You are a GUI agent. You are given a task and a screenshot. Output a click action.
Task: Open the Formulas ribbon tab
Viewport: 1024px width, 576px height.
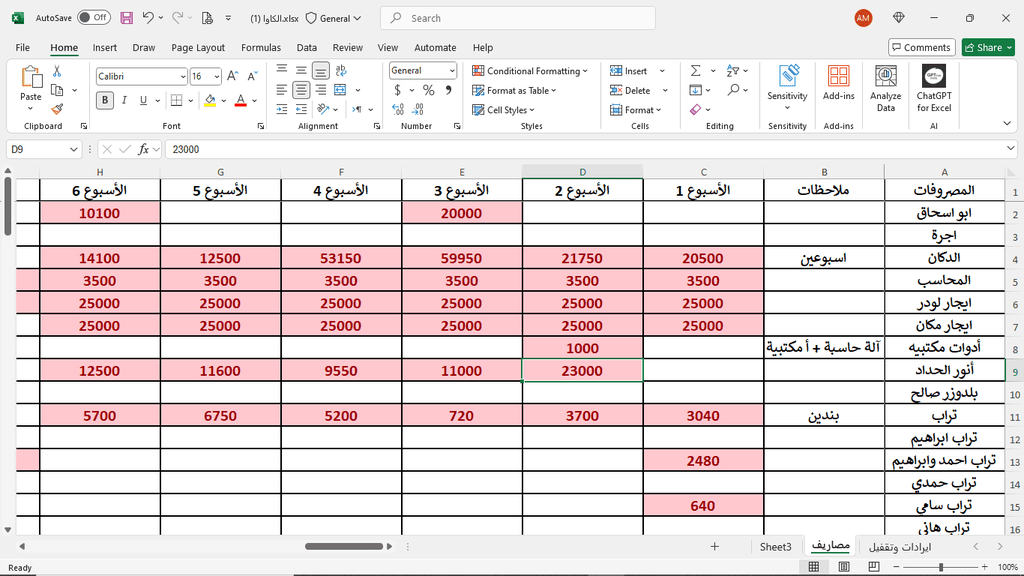click(x=260, y=47)
